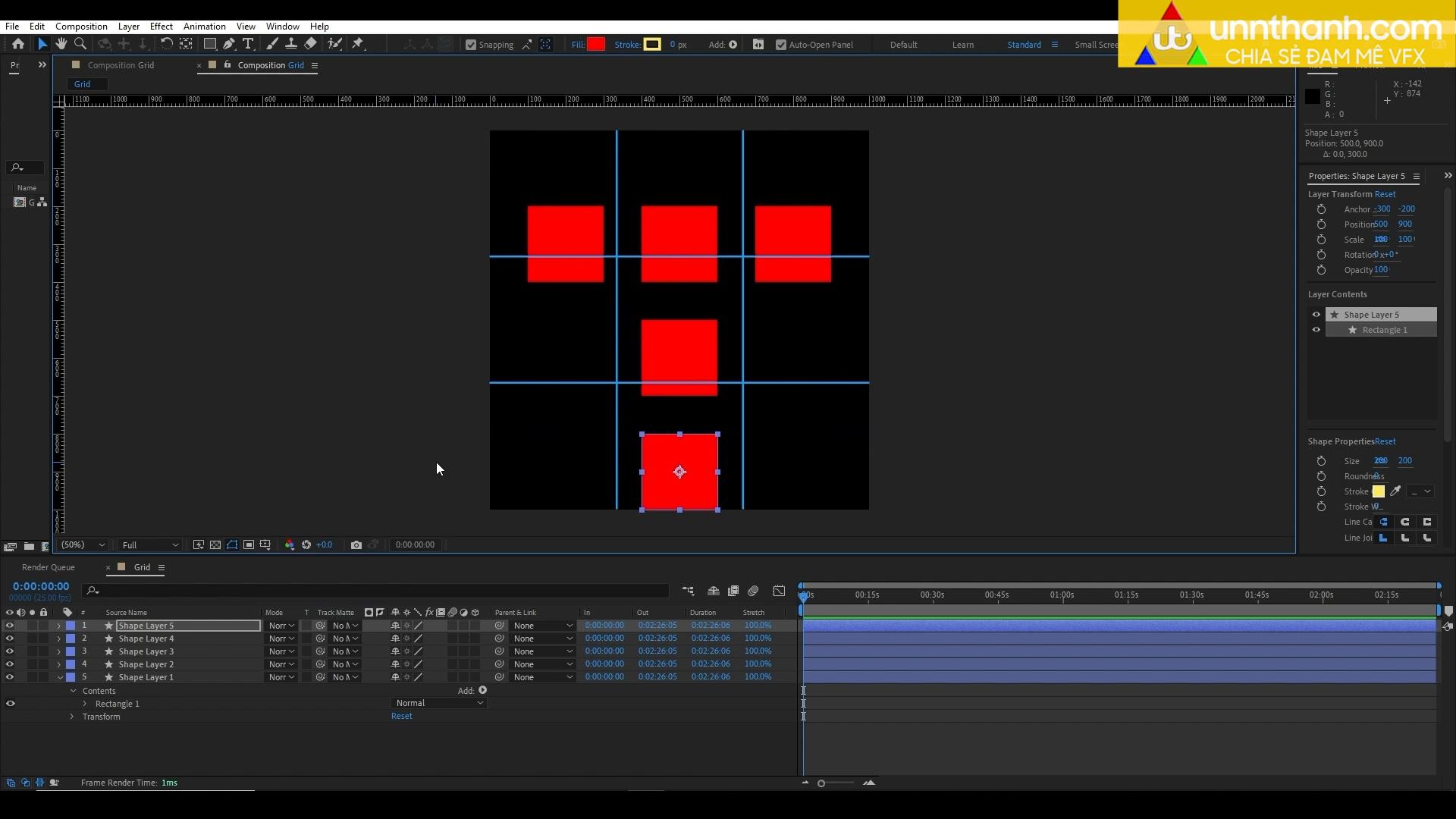
Task: Toggle Position stopwatch in Properties panel
Action: 1321,224
